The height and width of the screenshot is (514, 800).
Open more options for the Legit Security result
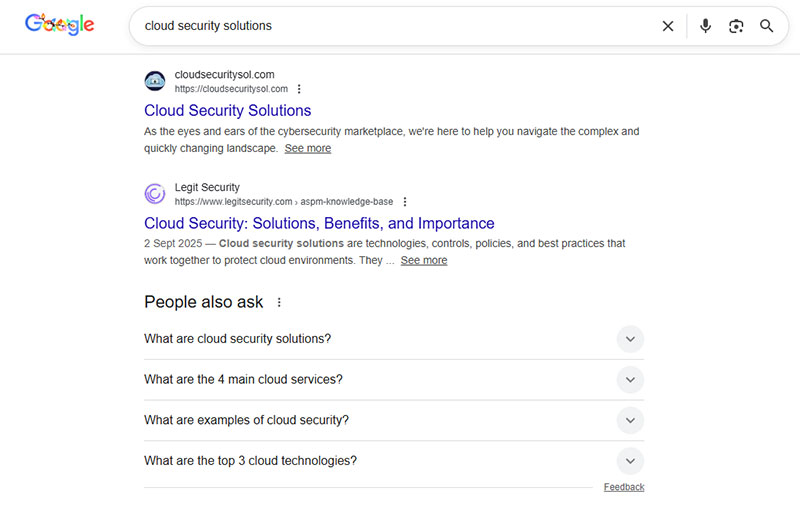coord(405,202)
